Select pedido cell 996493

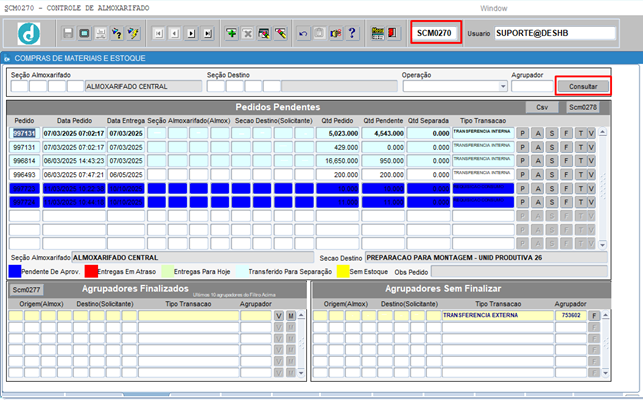point(25,175)
